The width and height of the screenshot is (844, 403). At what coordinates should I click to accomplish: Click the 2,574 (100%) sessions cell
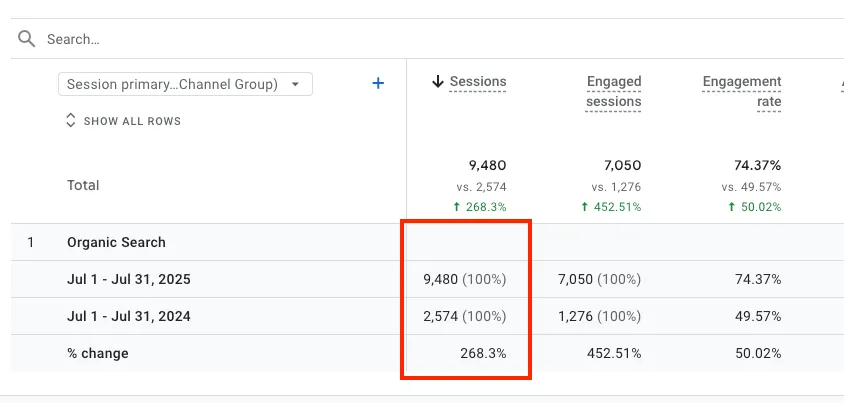[465, 316]
